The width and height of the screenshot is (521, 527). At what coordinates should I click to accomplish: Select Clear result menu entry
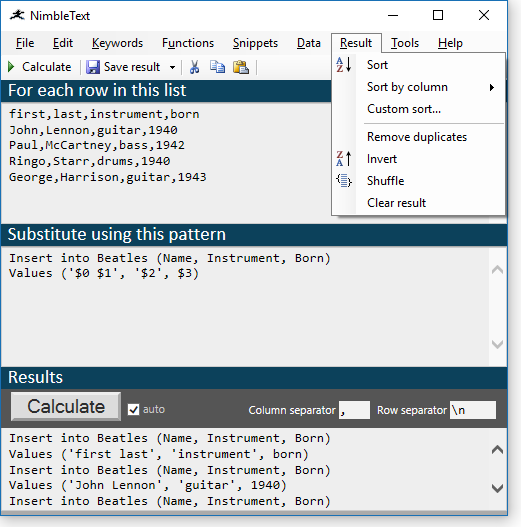(418, 203)
